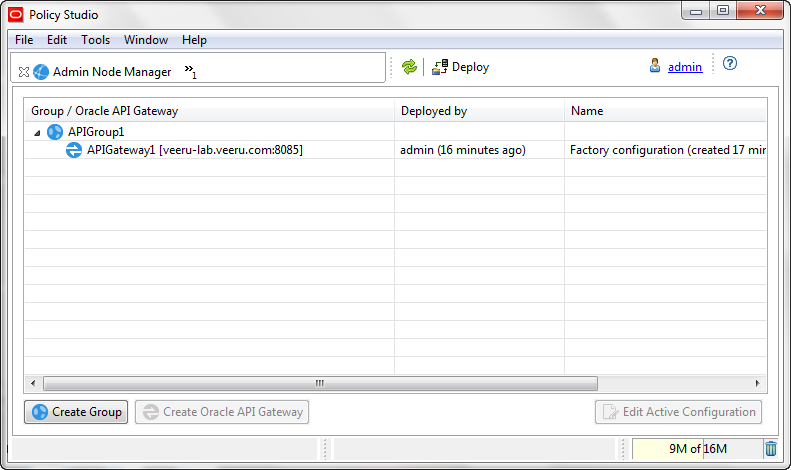Click 'admin (16 minutes ago)' cell
Viewport: 791px width, 470px height.
point(463,150)
